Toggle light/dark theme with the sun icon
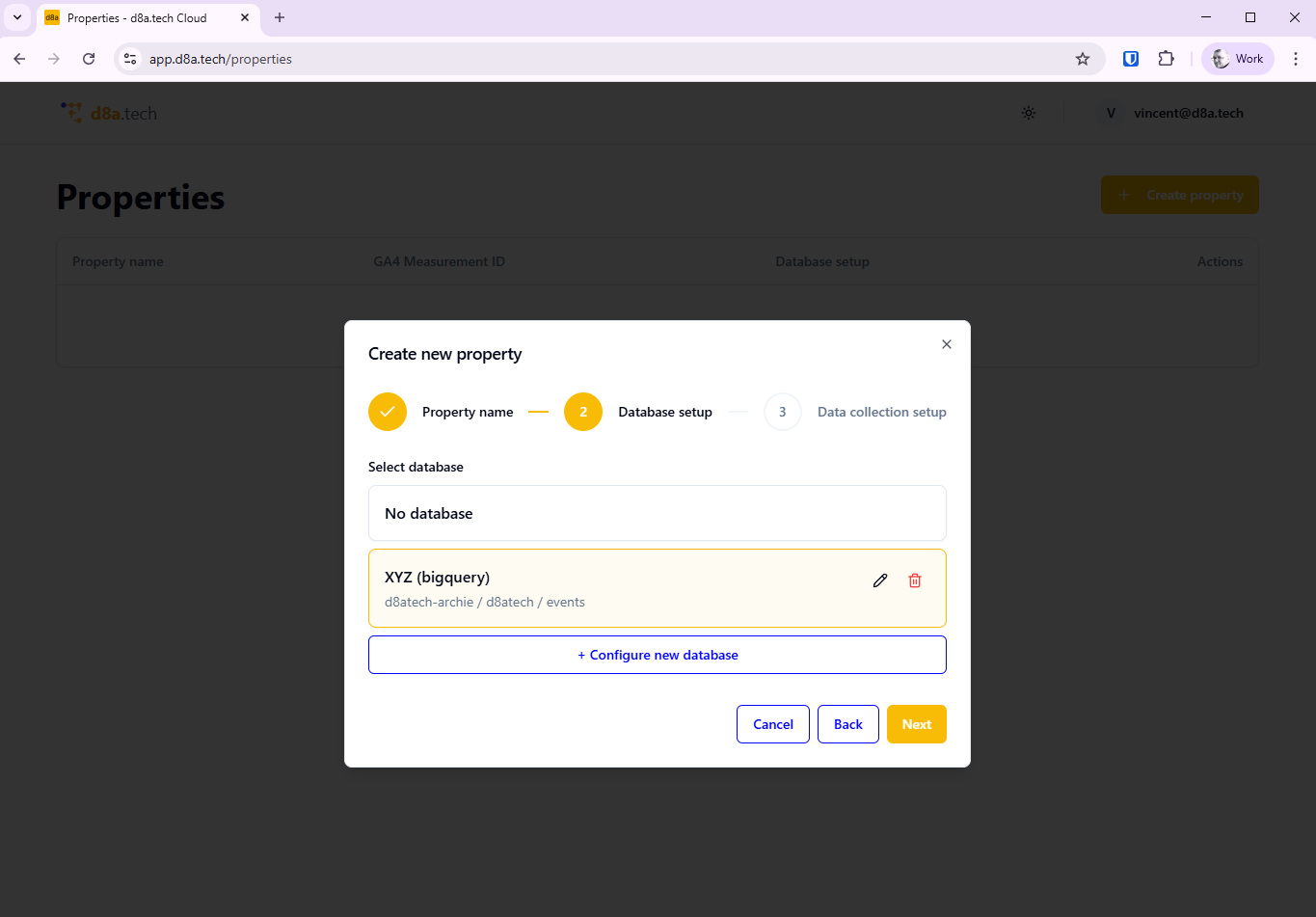1316x917 pixels. pos(1028,113)
